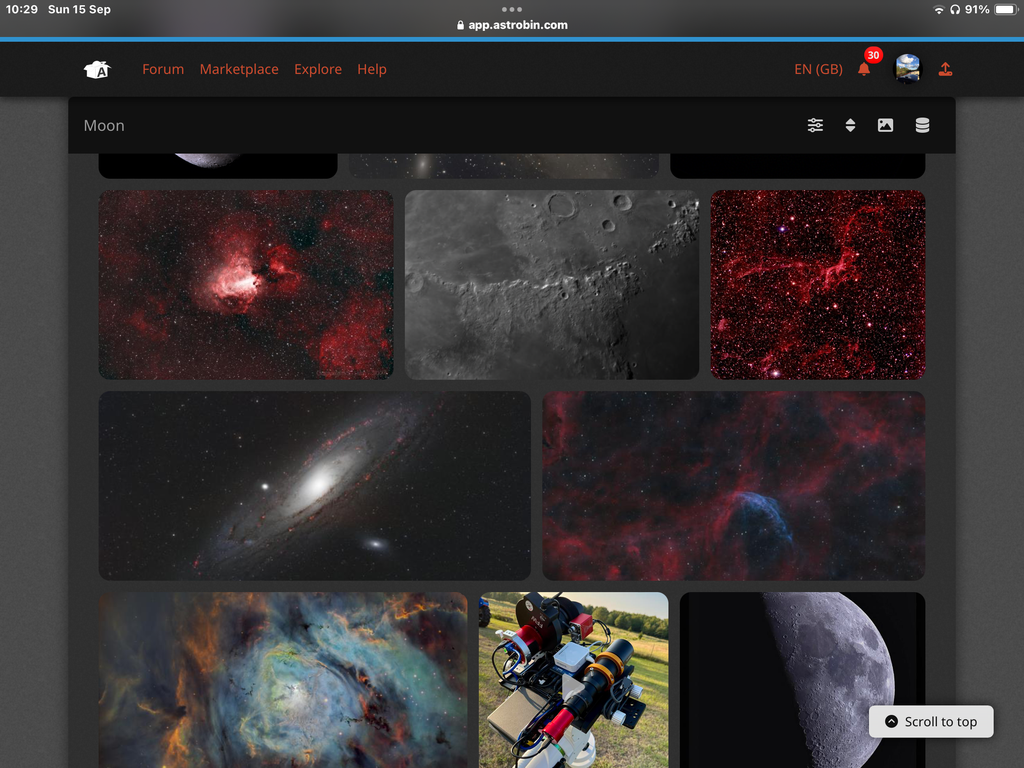Open the red filament nebula starfield thumbnail
The image size is (1024, 768).
tap(818, 285)
